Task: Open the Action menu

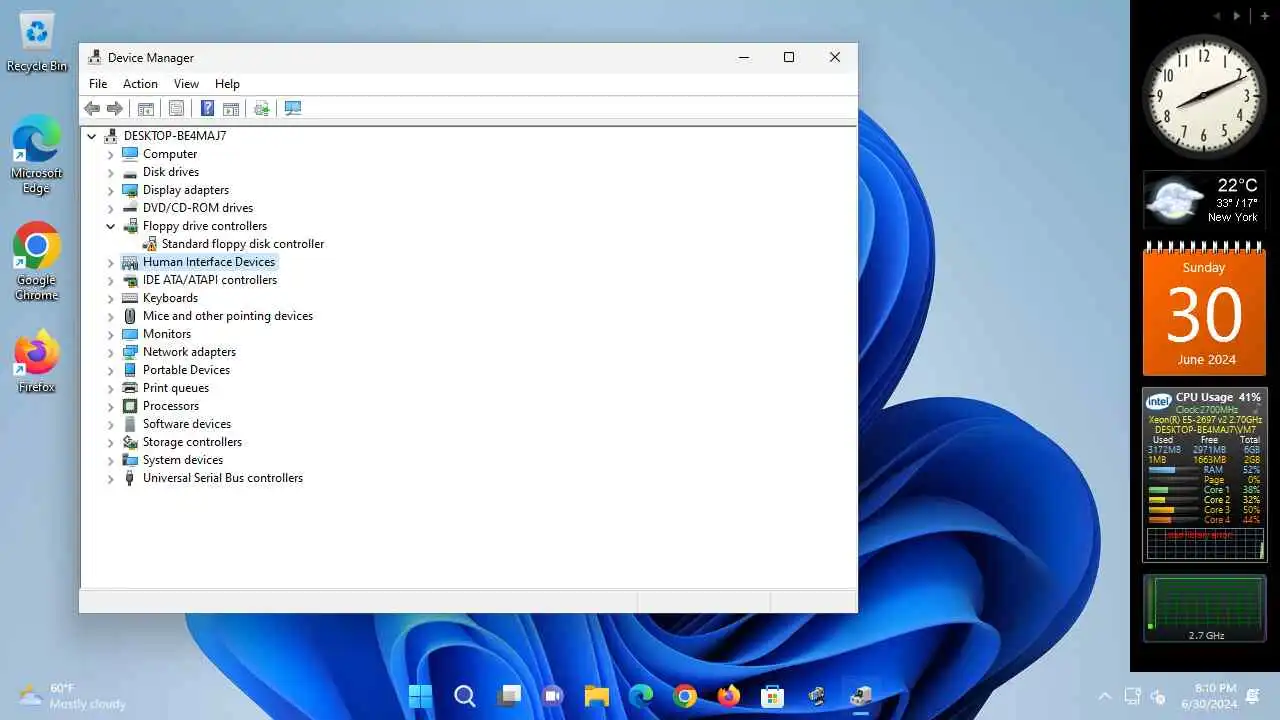Action: coord(140,84)
